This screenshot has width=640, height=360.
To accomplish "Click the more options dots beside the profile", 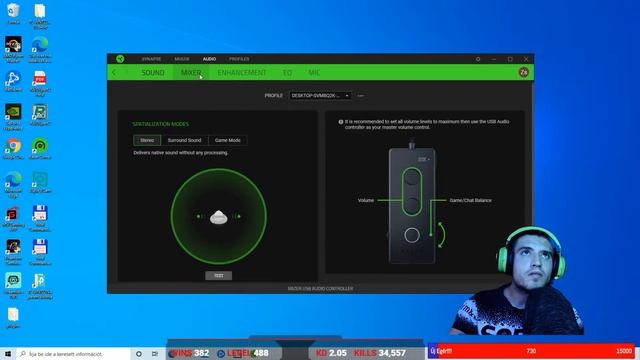I will (360, 96).
